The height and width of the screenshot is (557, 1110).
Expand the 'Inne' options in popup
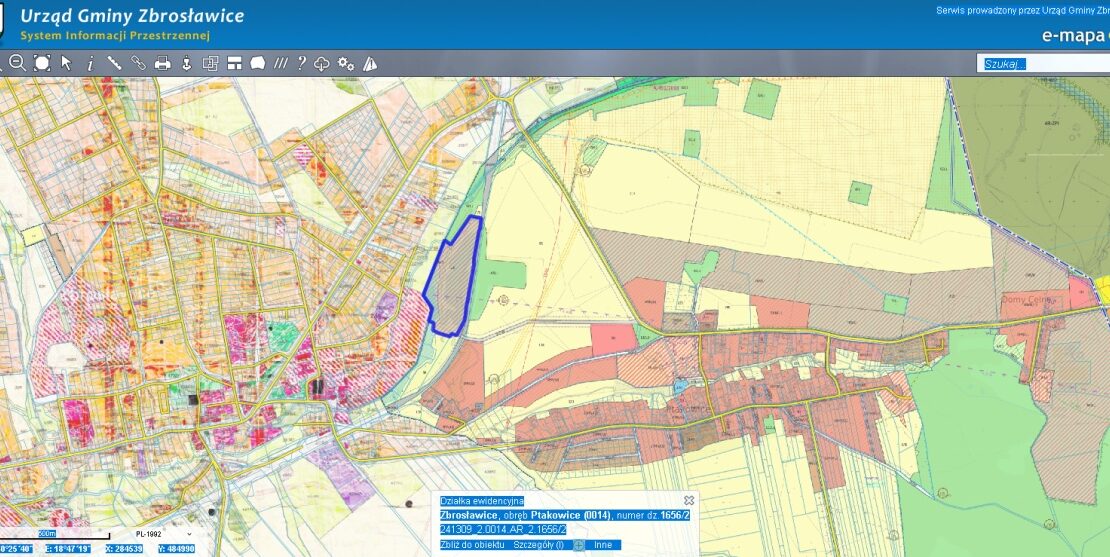(603, 545)
